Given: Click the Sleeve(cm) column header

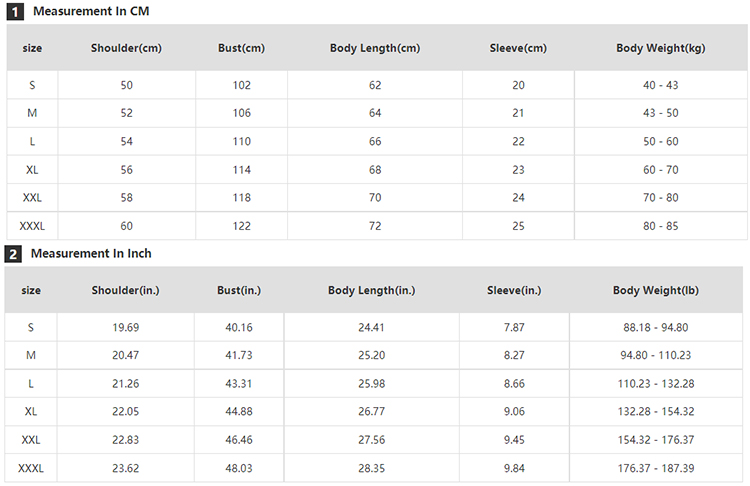Looking at the screenshot, I should pos(518,48).
